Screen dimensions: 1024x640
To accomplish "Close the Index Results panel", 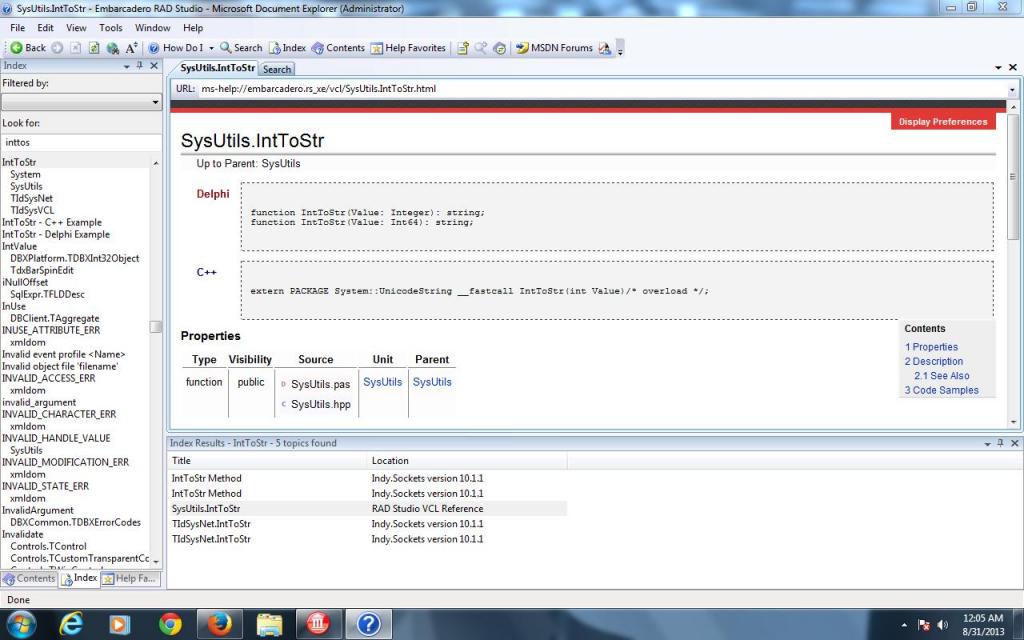I will pyautogui.click(x=1015, y=443).
